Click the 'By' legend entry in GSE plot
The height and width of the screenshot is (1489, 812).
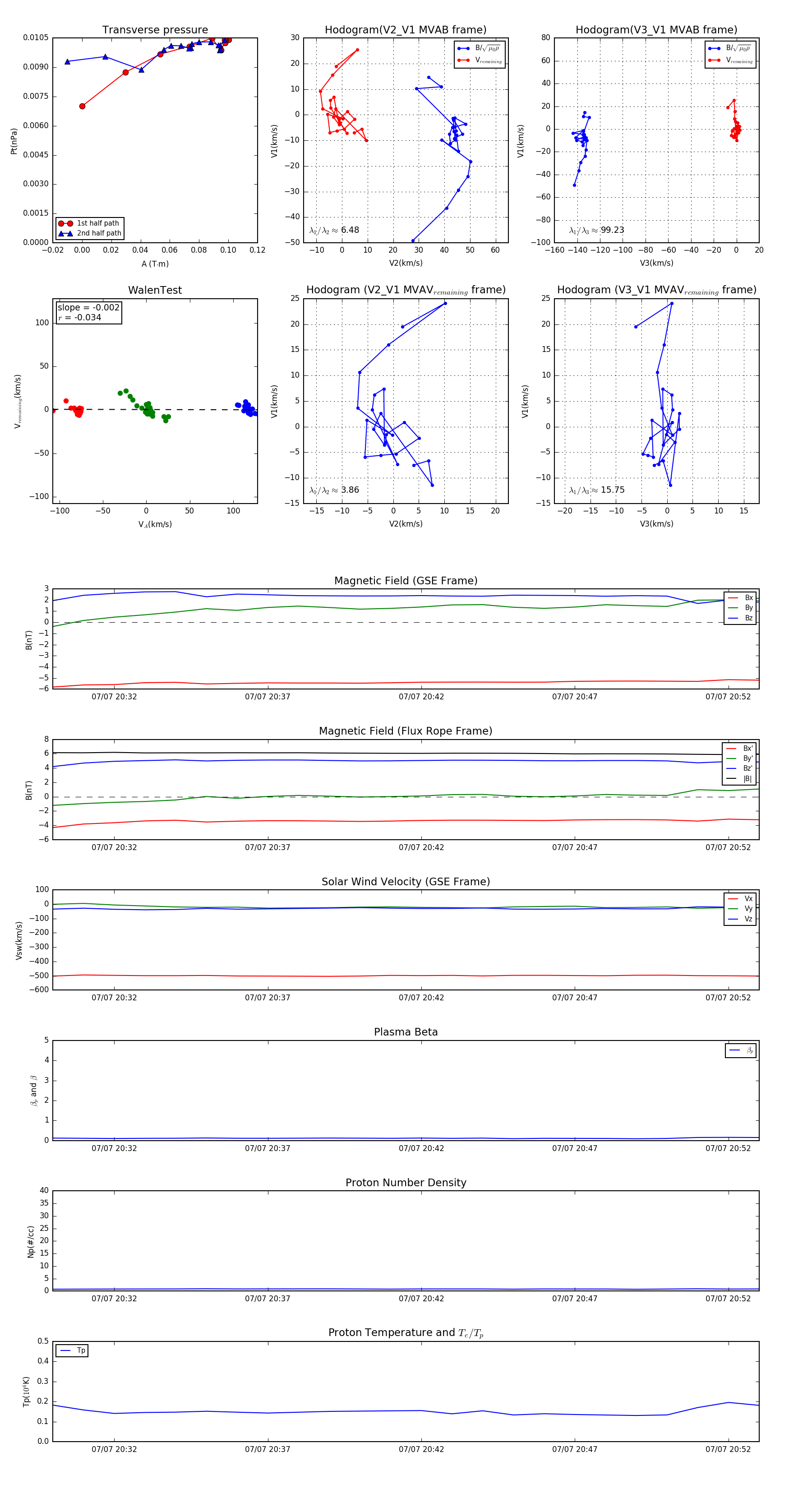[x=740, y=607]
